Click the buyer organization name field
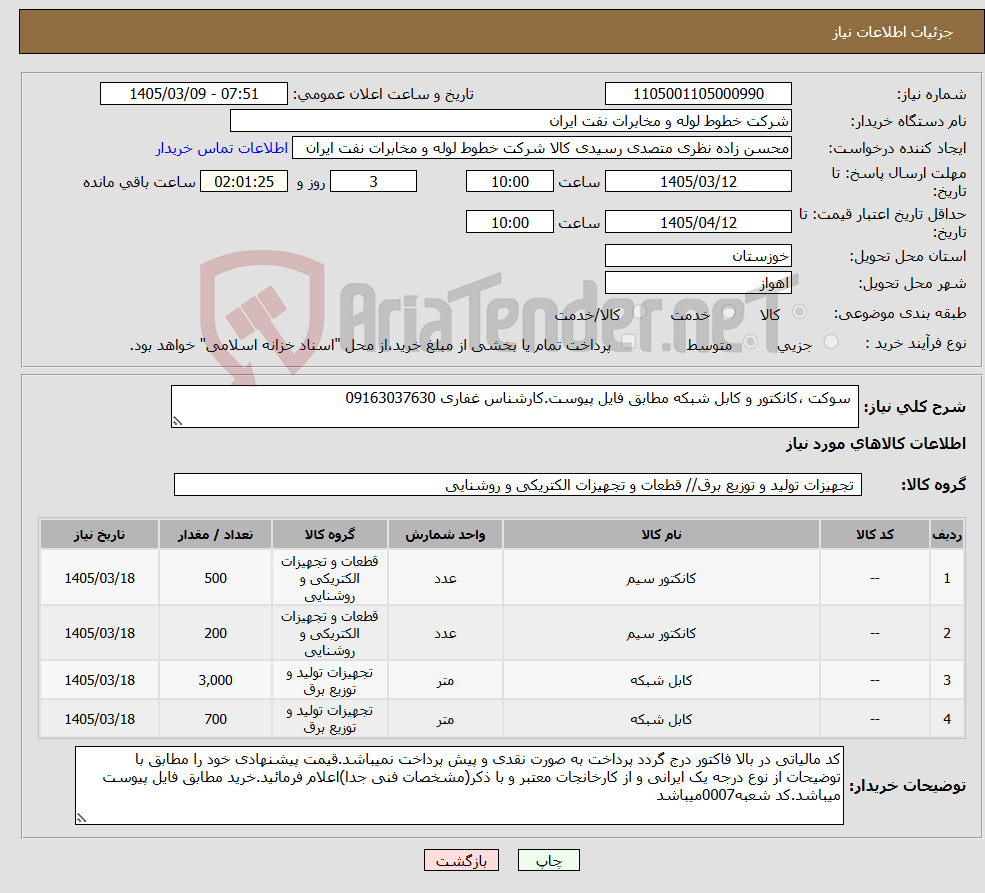Image resolution: width=985 pixels, height=893 pixels. click(511, 121)
